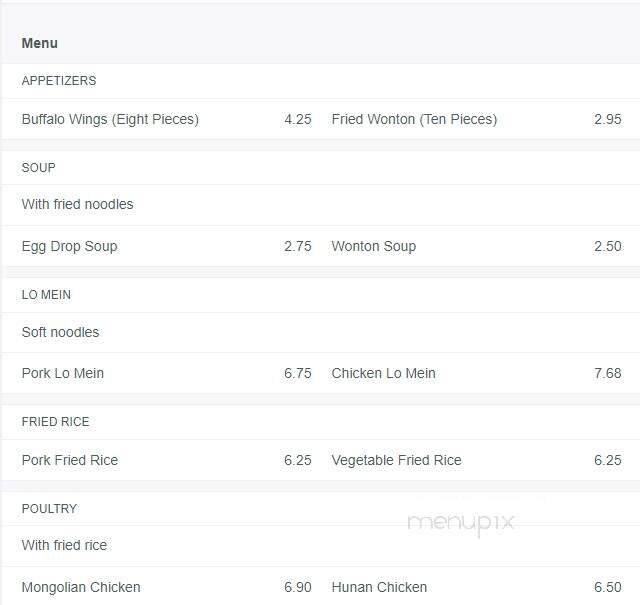Select Fried Wonton (Ten Pieces) item
Image resolution: width=640 pixels, height=605 pixels.
414,119
